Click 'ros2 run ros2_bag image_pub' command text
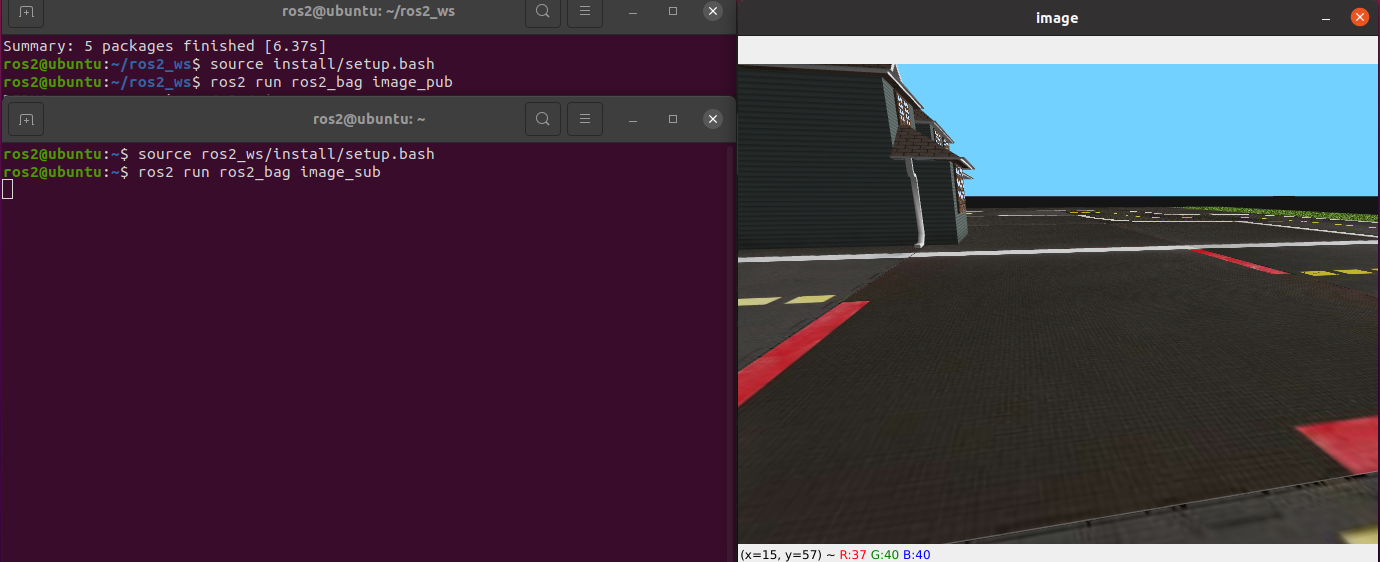 [331, 82]
